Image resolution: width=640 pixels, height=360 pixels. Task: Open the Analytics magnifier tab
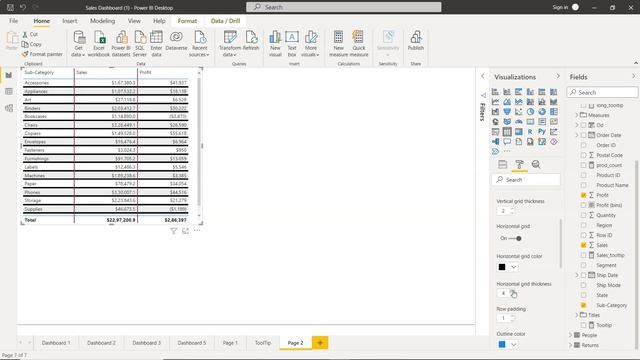click(x=536, y=164)
